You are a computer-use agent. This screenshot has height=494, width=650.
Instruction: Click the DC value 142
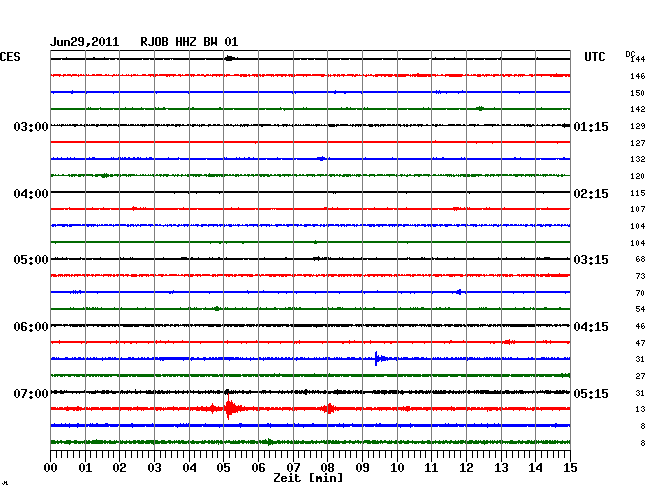[638, 109]
